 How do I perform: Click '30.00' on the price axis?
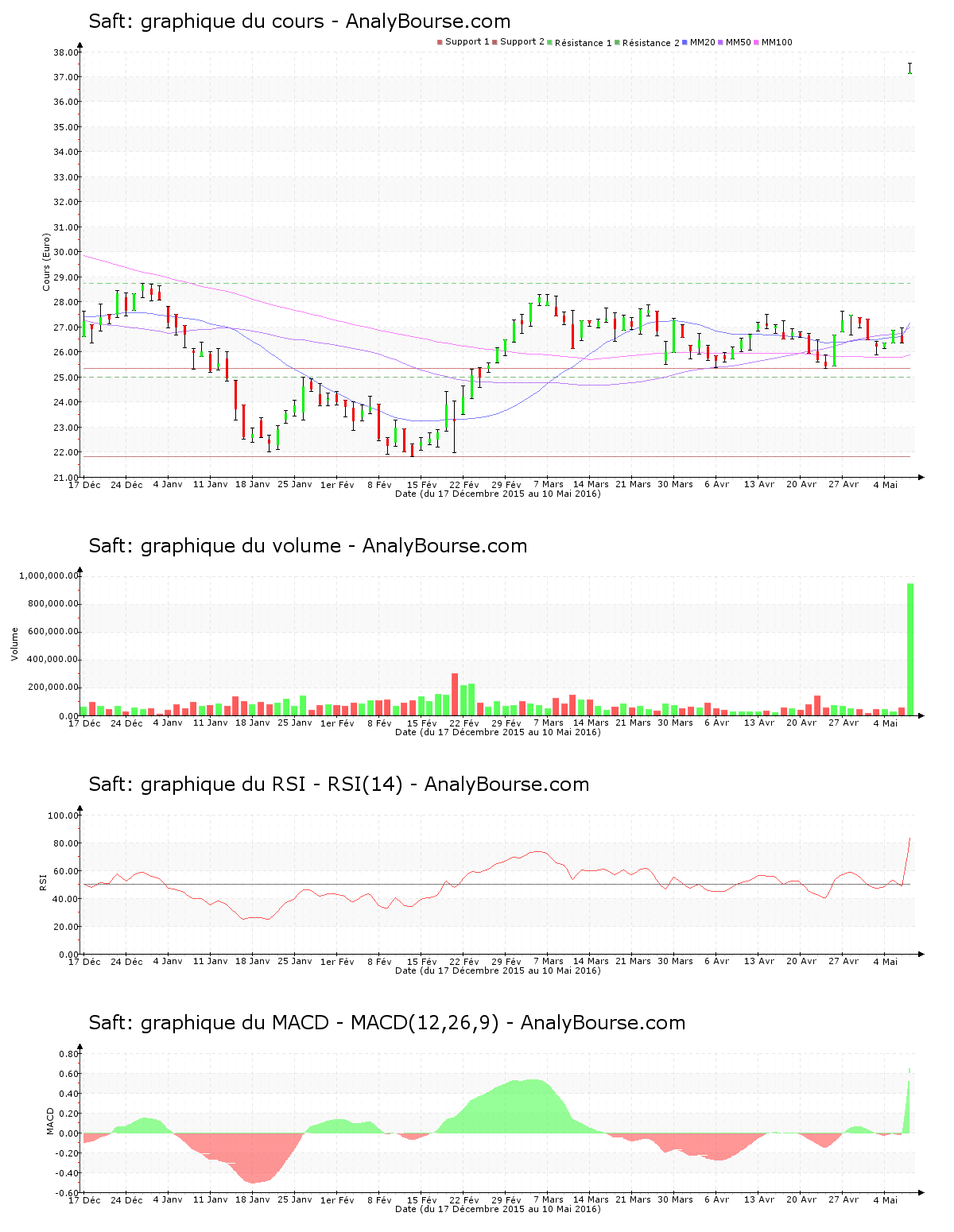pyautogui.click(x=65, y=252)
